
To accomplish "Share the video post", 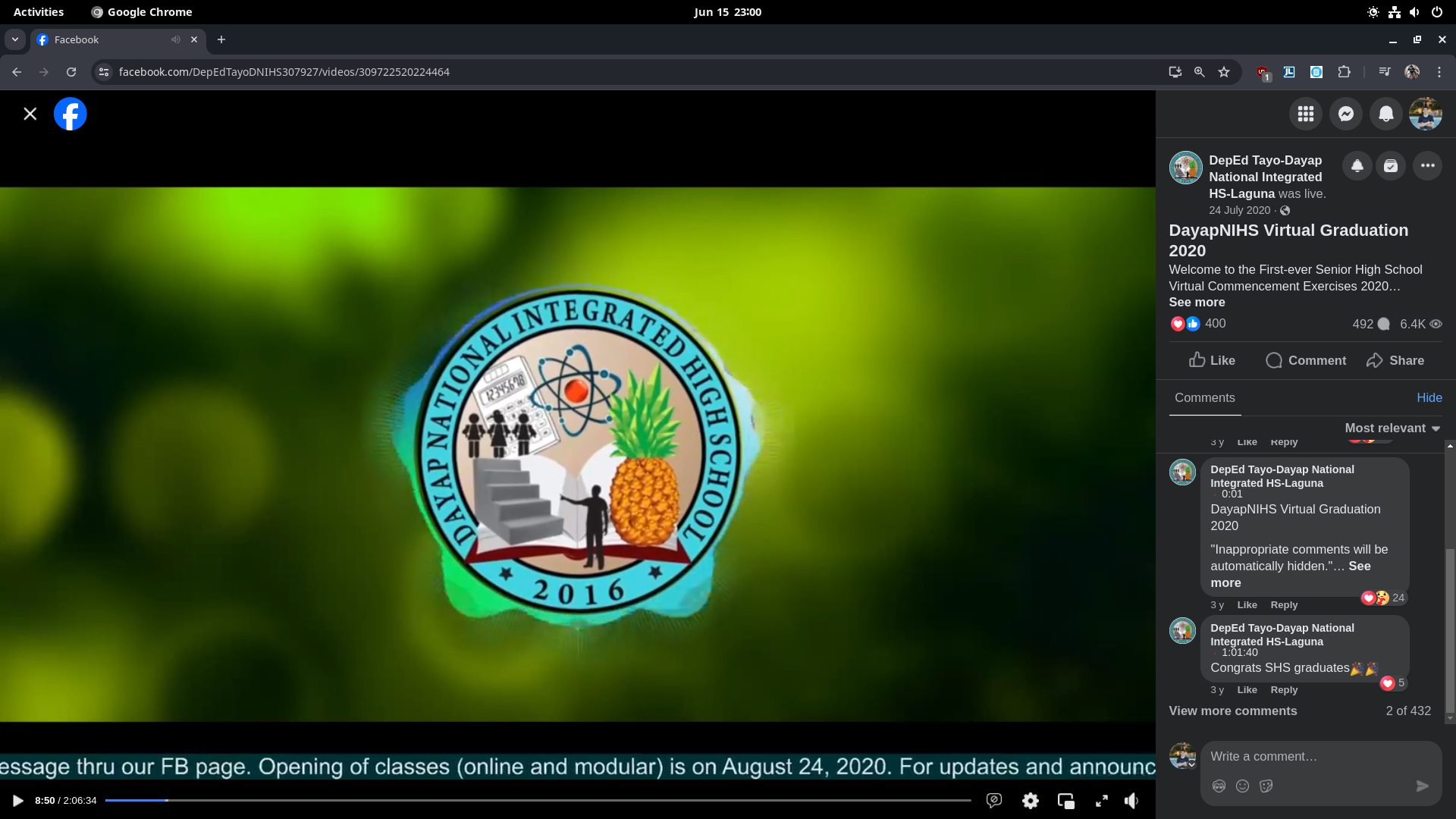I will pyautogui.click(x=1395, y=360).
